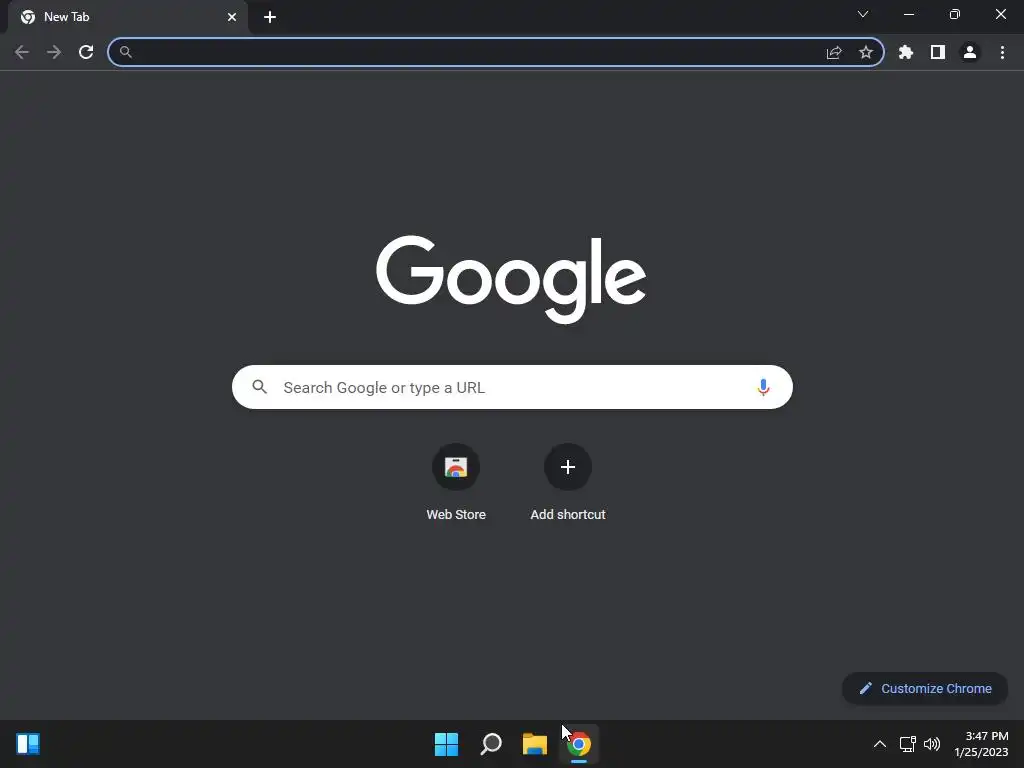The width and height of the screenshot is (1024, 768).
Task: Click the magnifier icon in the Google search box
Action: click(x=260, y=387)
